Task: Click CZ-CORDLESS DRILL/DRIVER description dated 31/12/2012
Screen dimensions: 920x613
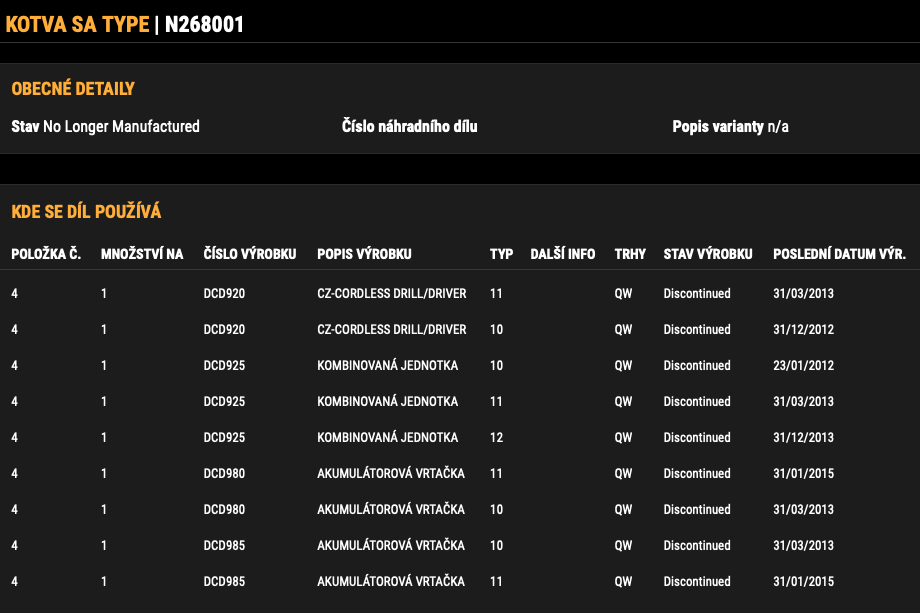Action: (392, 330)
